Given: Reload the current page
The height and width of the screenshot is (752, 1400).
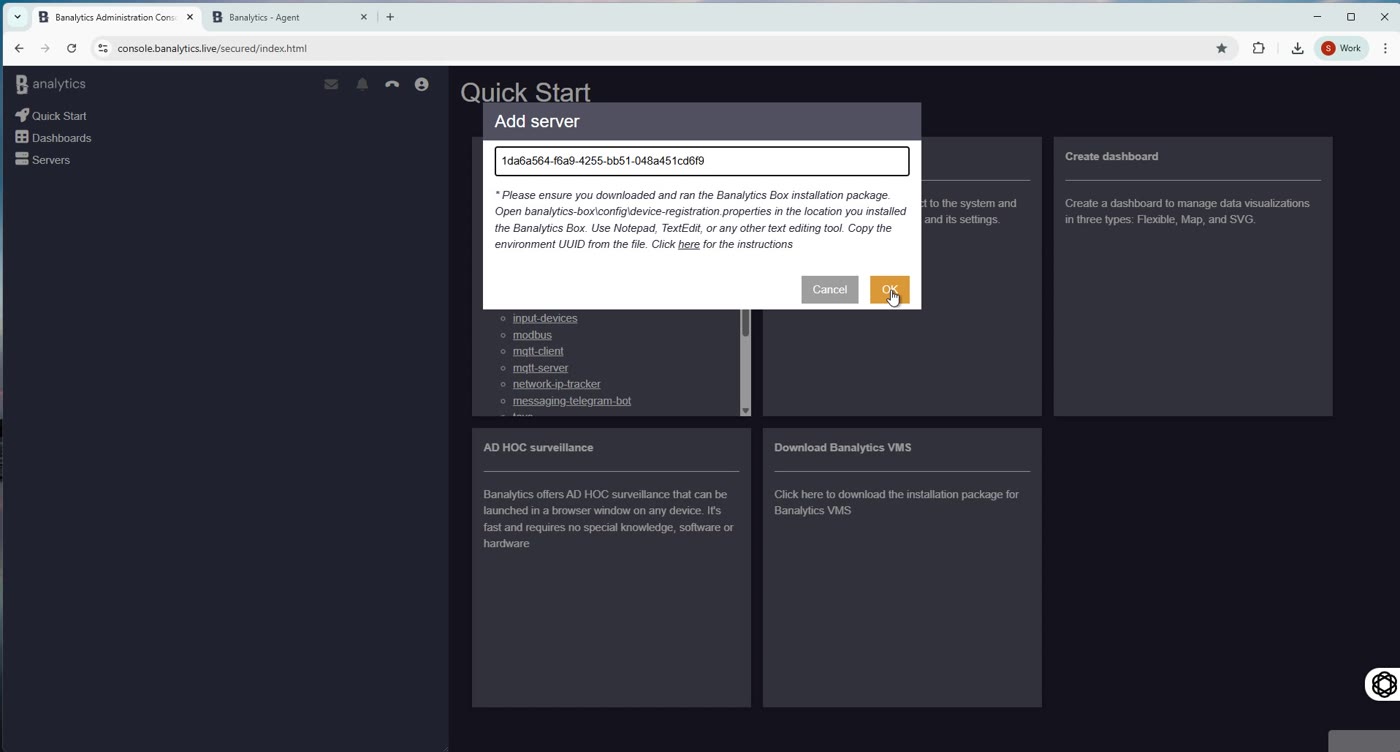Looking at the screenshot, I should pos(71,48).
